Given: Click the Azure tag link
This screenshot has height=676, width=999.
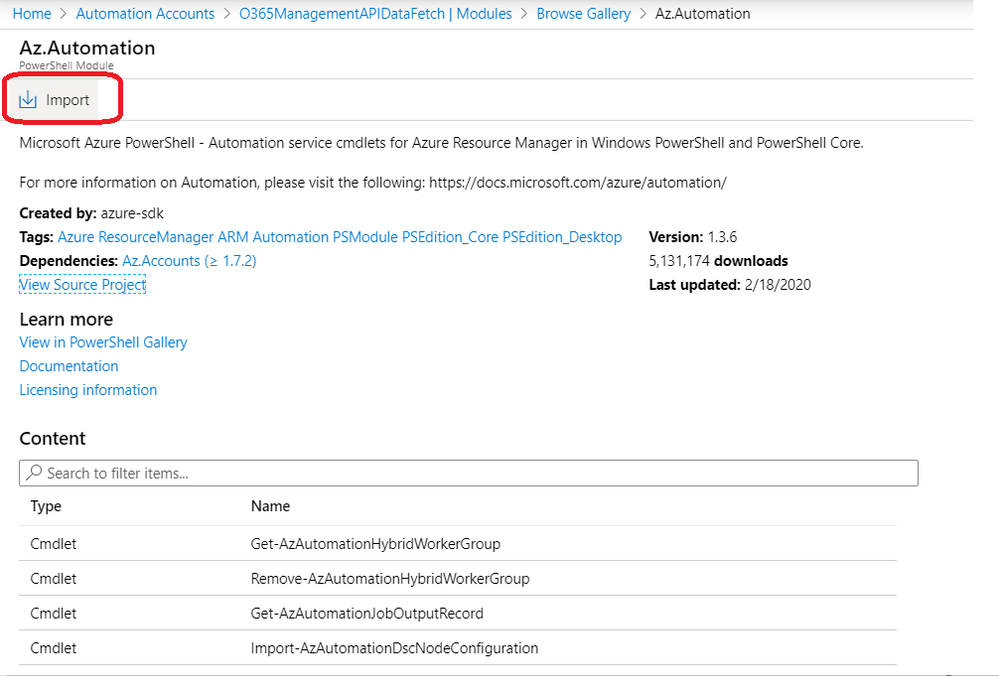Looking at the screenshot, I should 76,237.
